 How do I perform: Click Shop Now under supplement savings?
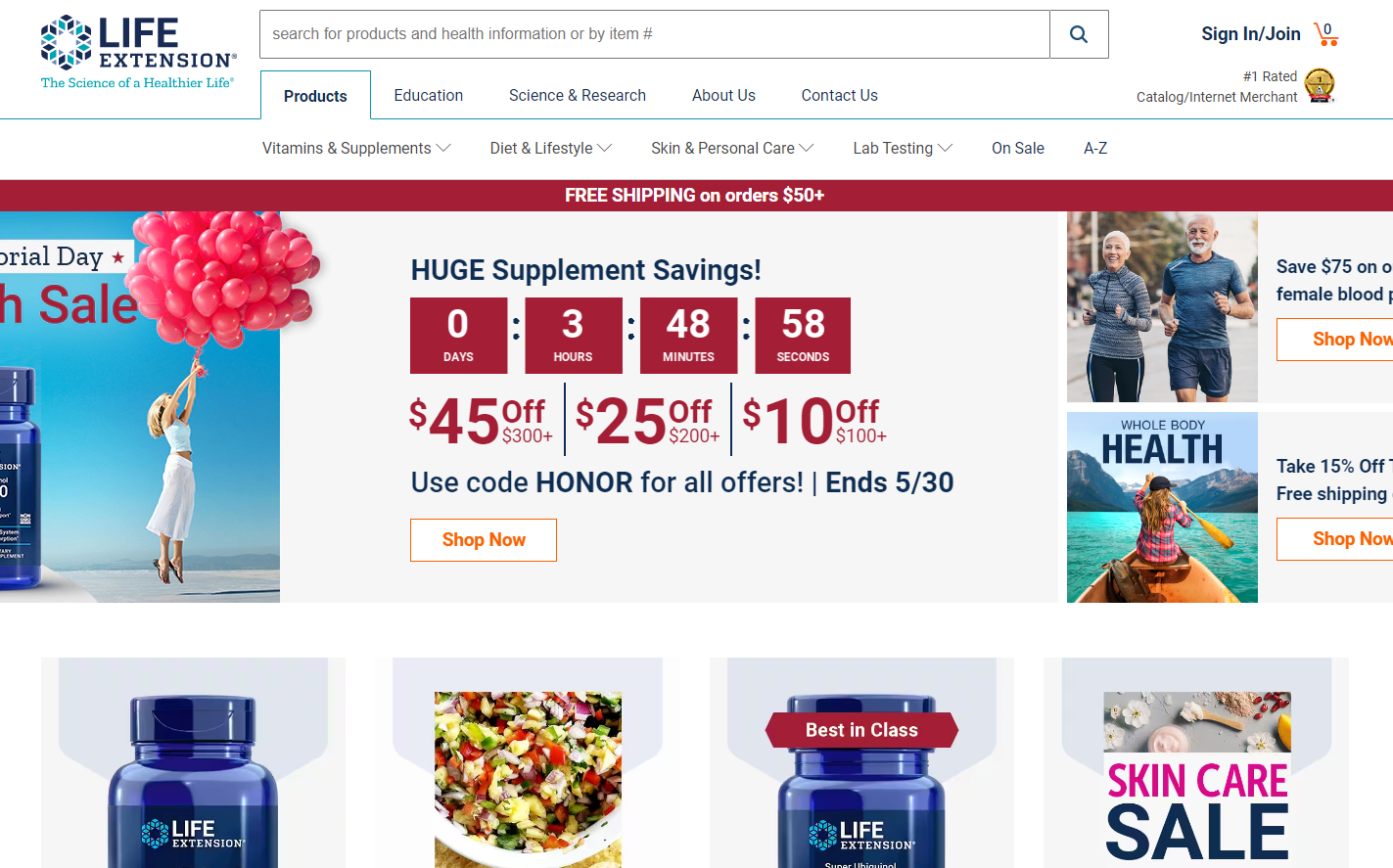[484, 540]
